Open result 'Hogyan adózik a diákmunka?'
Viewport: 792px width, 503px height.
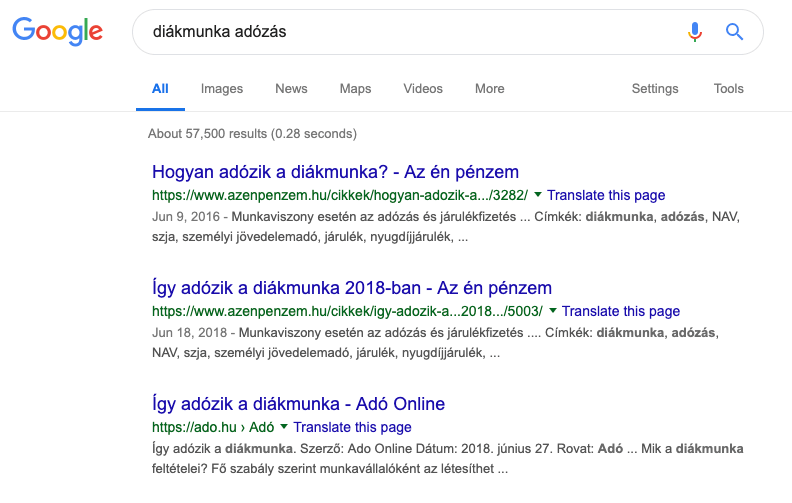pos(335,172)
